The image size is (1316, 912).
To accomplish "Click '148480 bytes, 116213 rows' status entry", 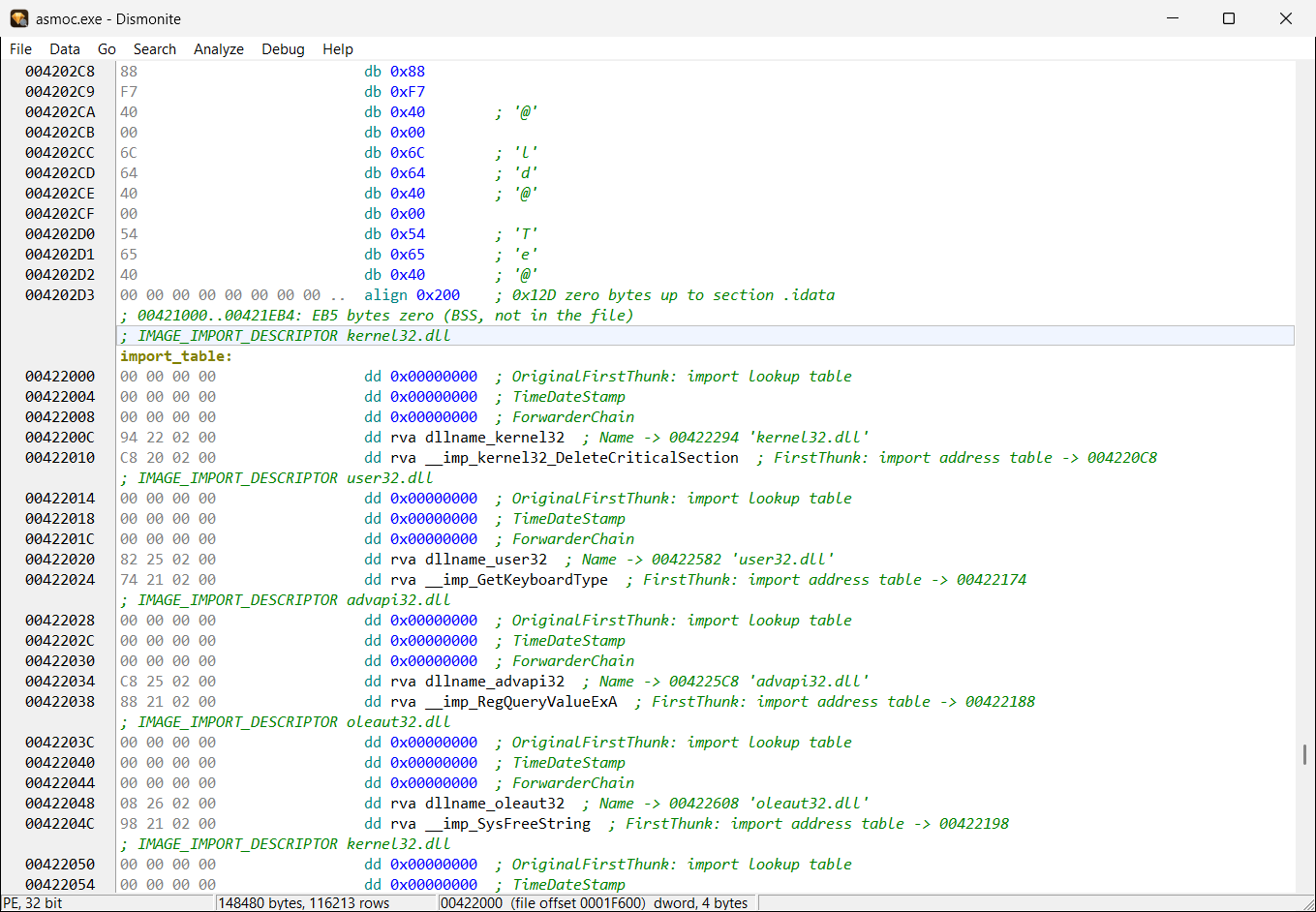I will (304, 903).
